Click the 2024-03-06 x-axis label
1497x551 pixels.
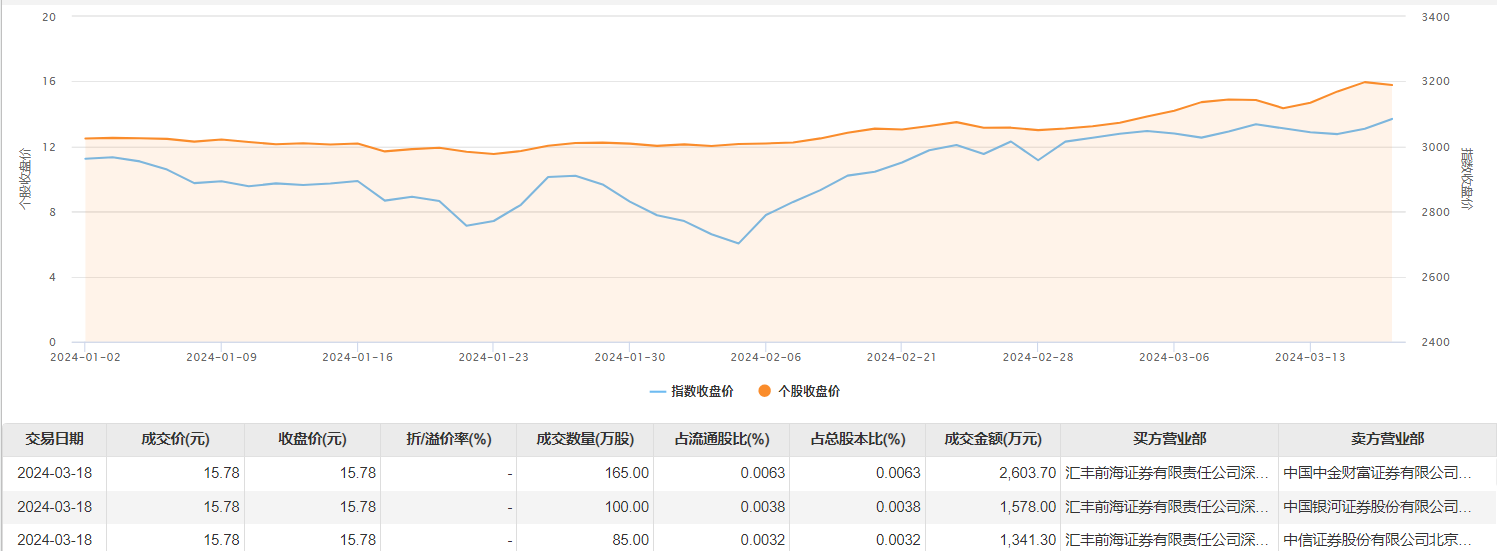tap(1173, 356)
